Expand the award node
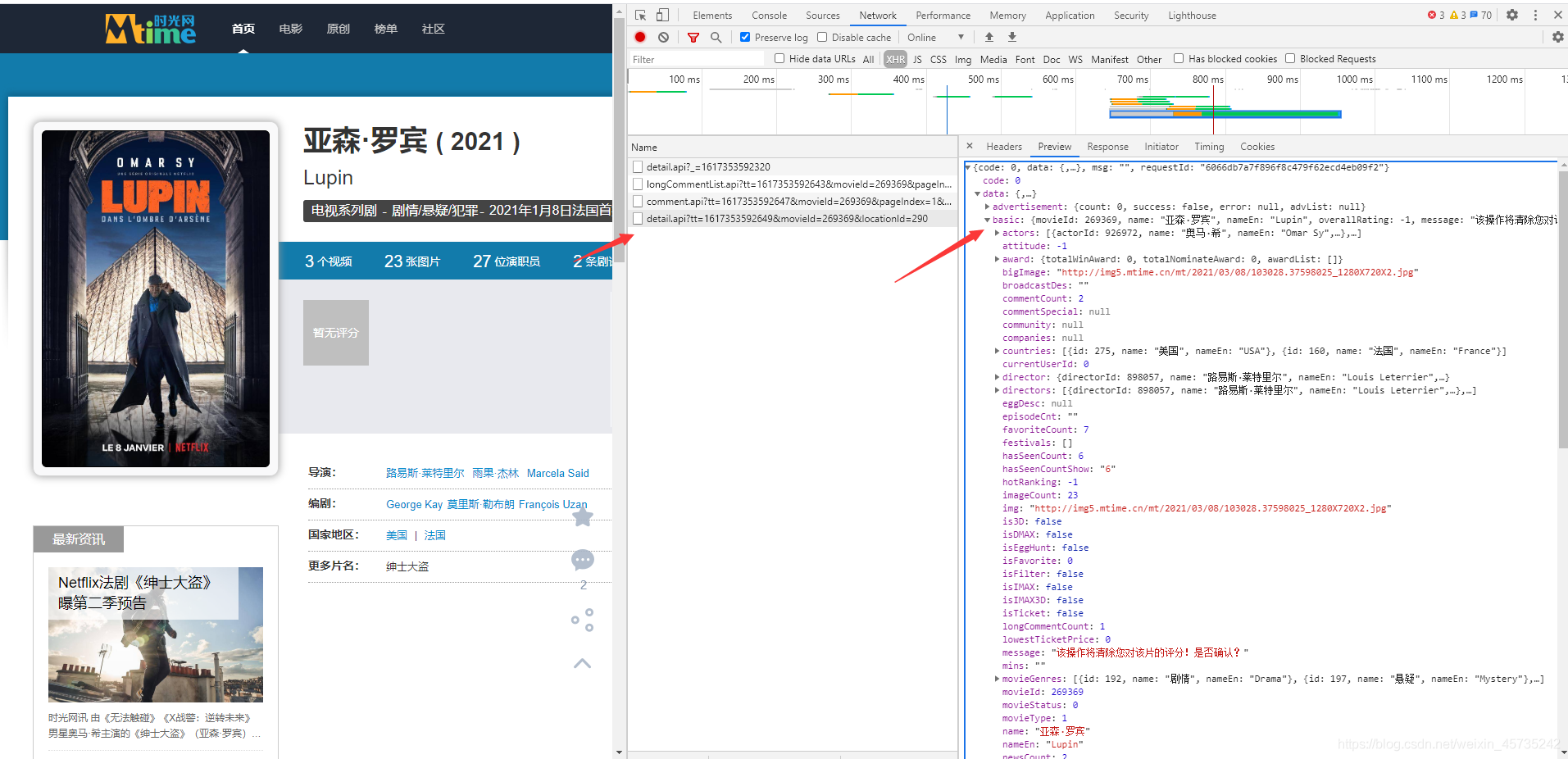Viewport: 1568px width, 759px height. click(x=998, y=259)
